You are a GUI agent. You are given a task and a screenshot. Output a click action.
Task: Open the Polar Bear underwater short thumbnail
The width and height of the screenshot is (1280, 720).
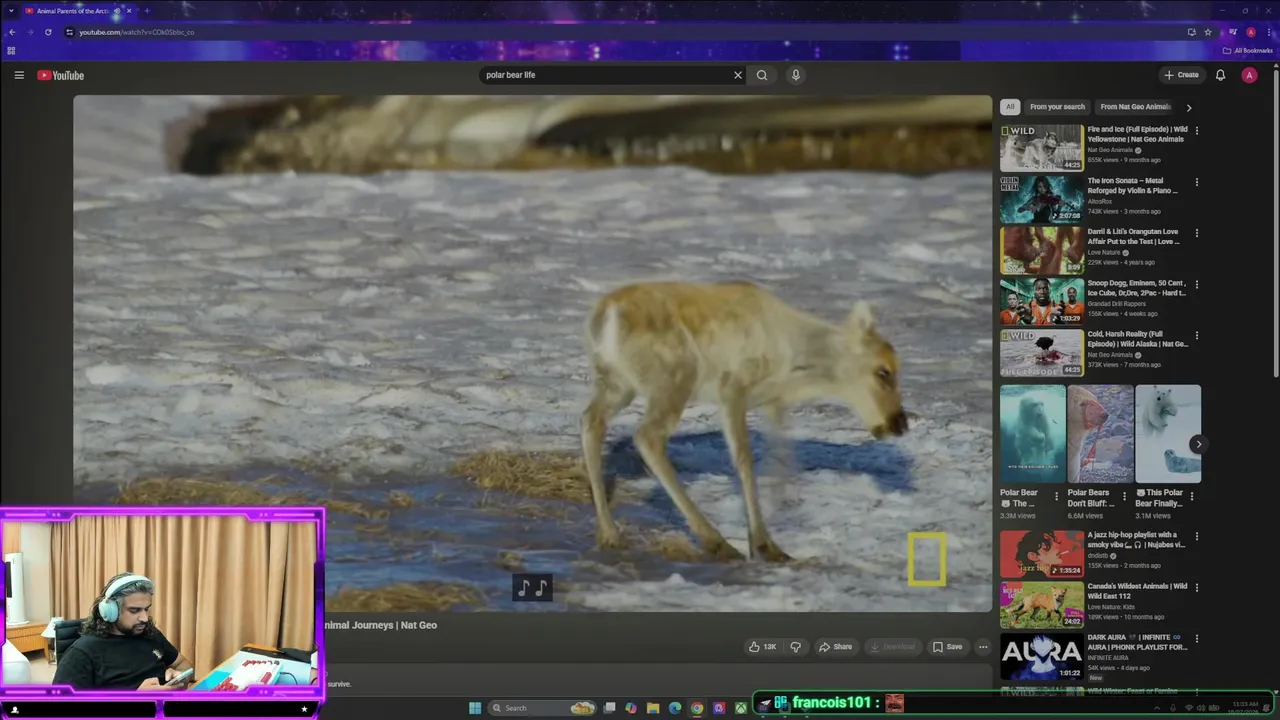coord(1032,434)
